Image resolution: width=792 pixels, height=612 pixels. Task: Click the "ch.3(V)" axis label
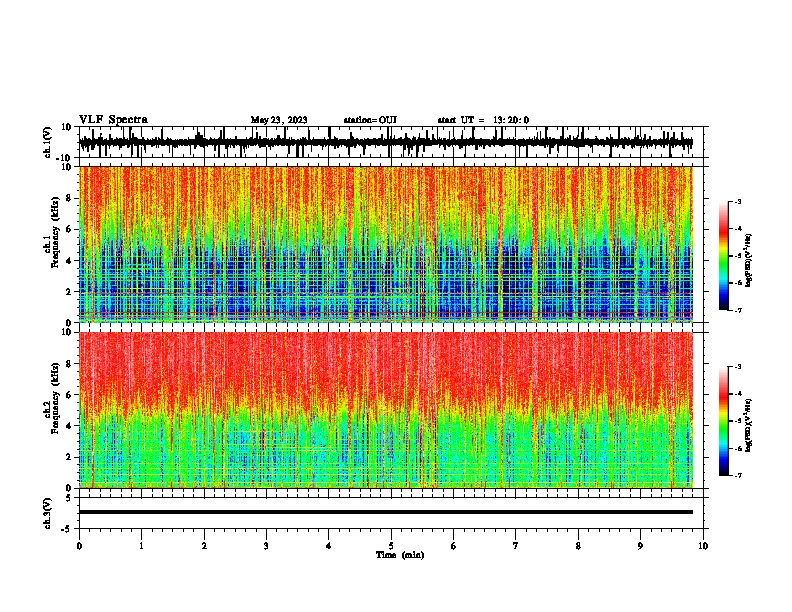pyautogui.click(x=48, y=513)
